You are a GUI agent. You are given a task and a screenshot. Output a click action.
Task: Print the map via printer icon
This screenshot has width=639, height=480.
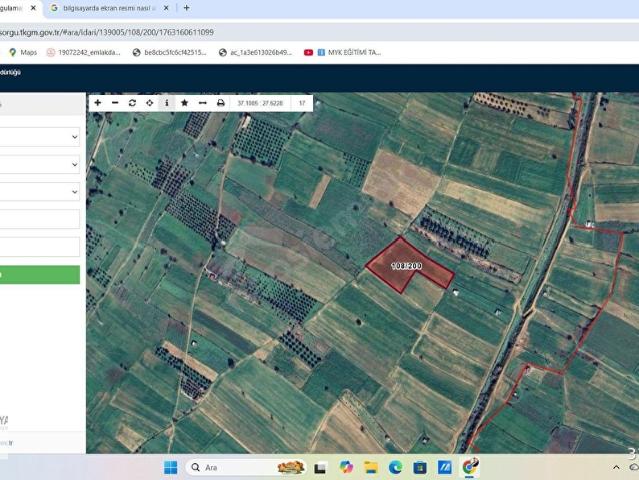point(220,103)
